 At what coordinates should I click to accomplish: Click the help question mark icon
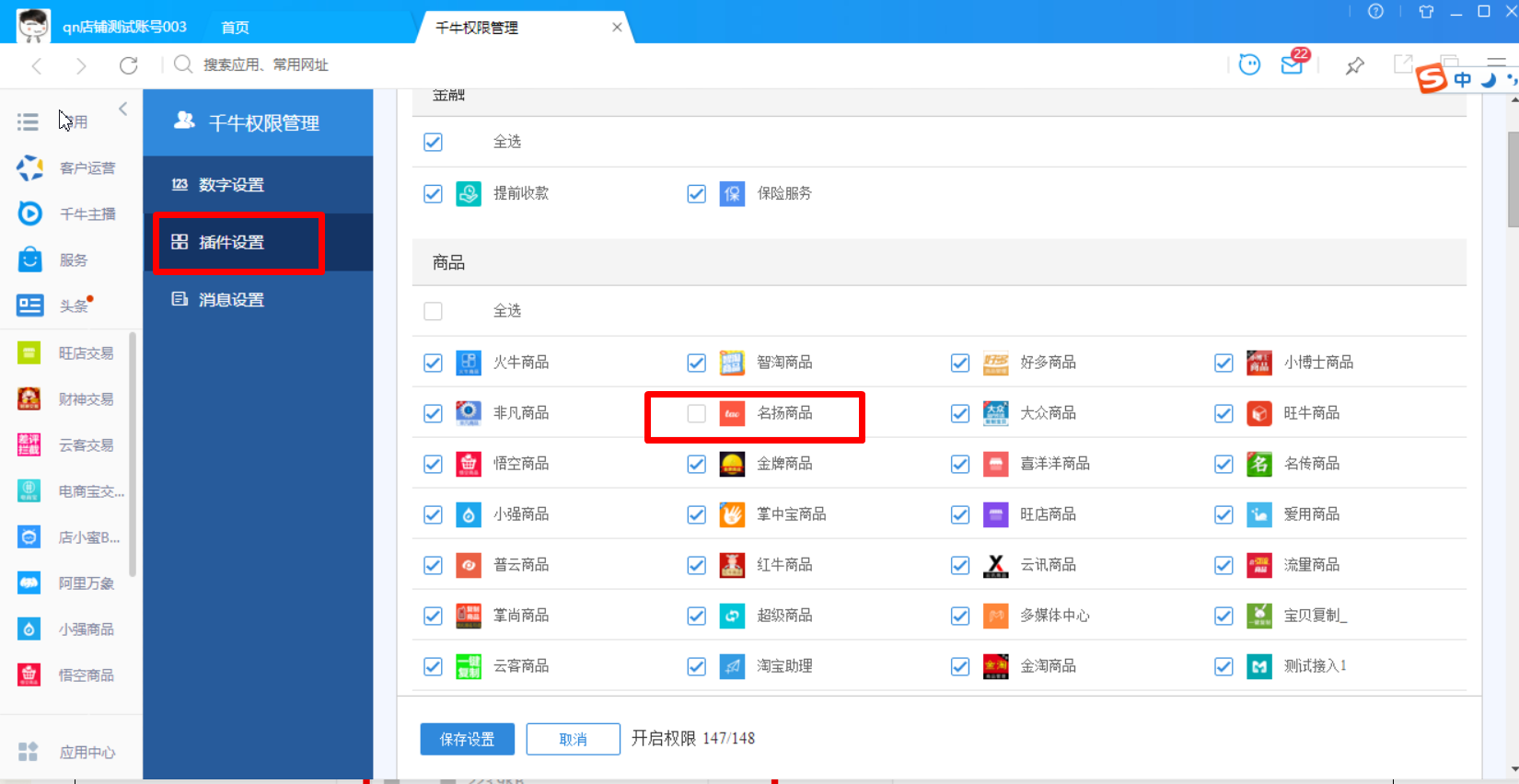1375,12
